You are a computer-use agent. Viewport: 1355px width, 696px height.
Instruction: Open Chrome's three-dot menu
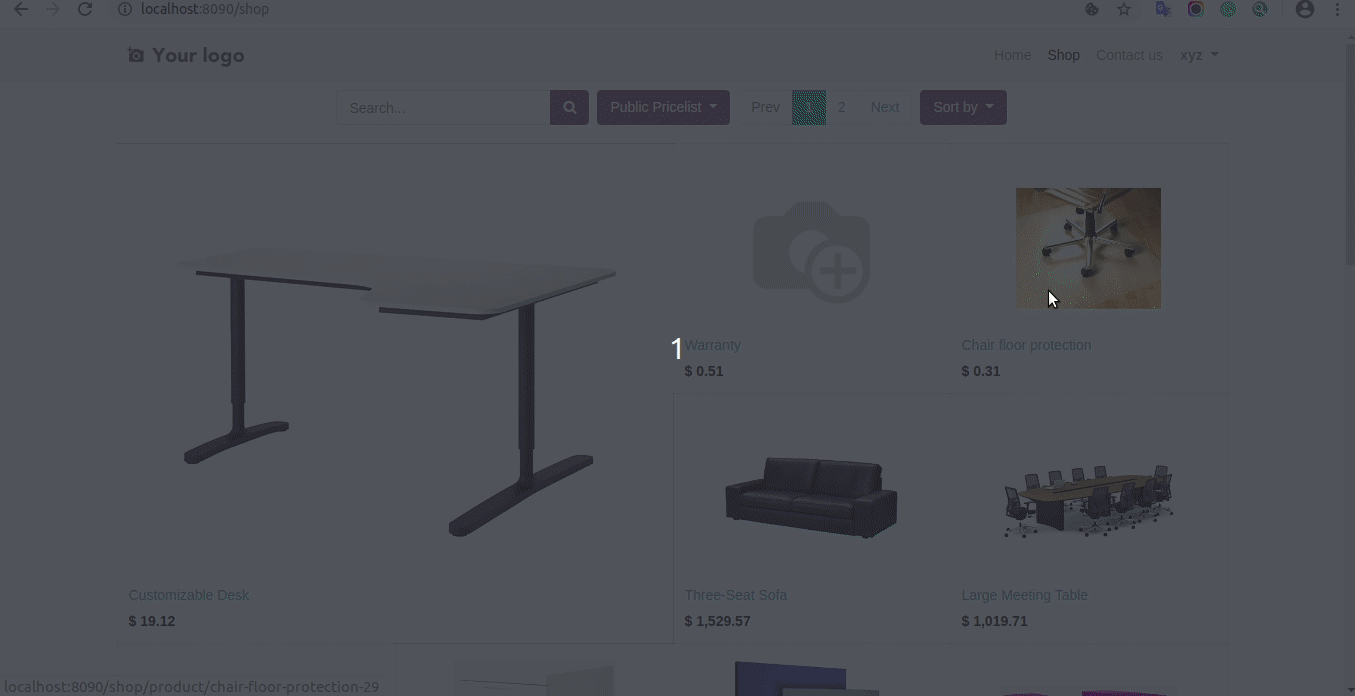1338,9
